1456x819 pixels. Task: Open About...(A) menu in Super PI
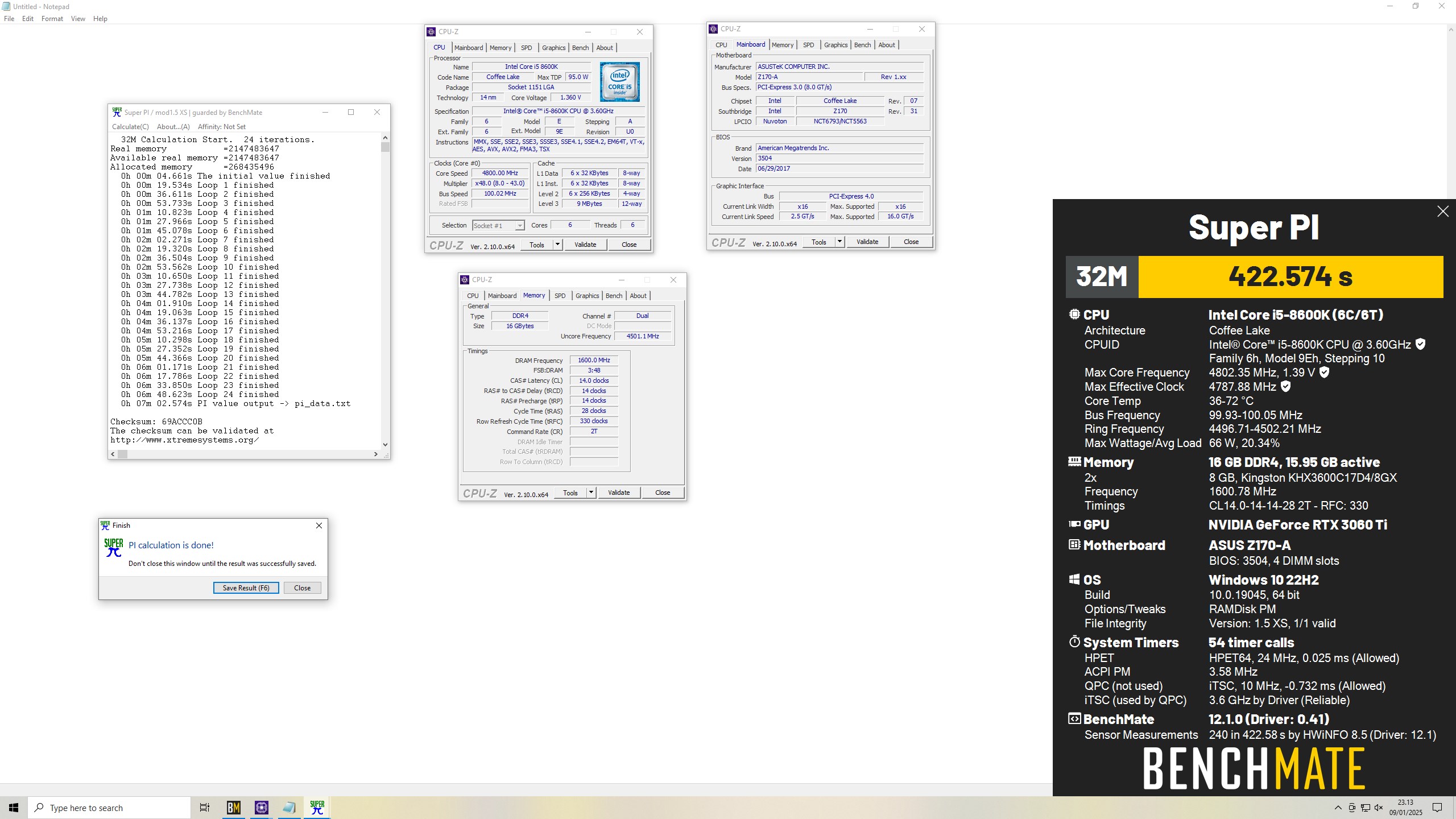click(x=173, y=127)
